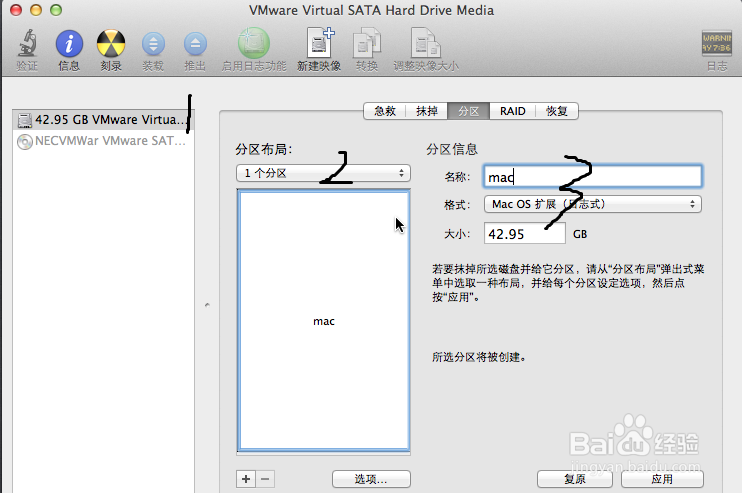This screenshot has width=742, height=493.
Task: Click the Revert (复原) button
Action: [575, 479]
